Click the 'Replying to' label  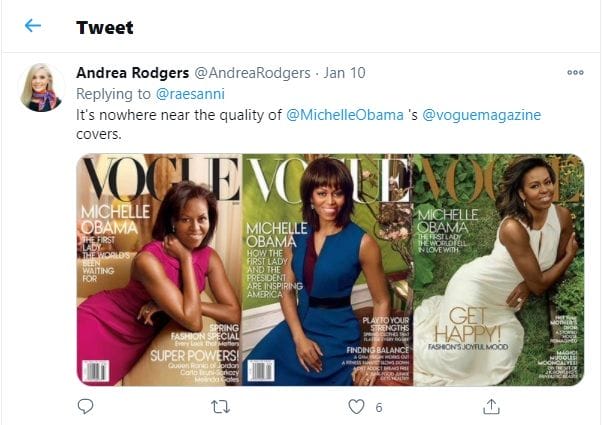click(x=115, y=94)
